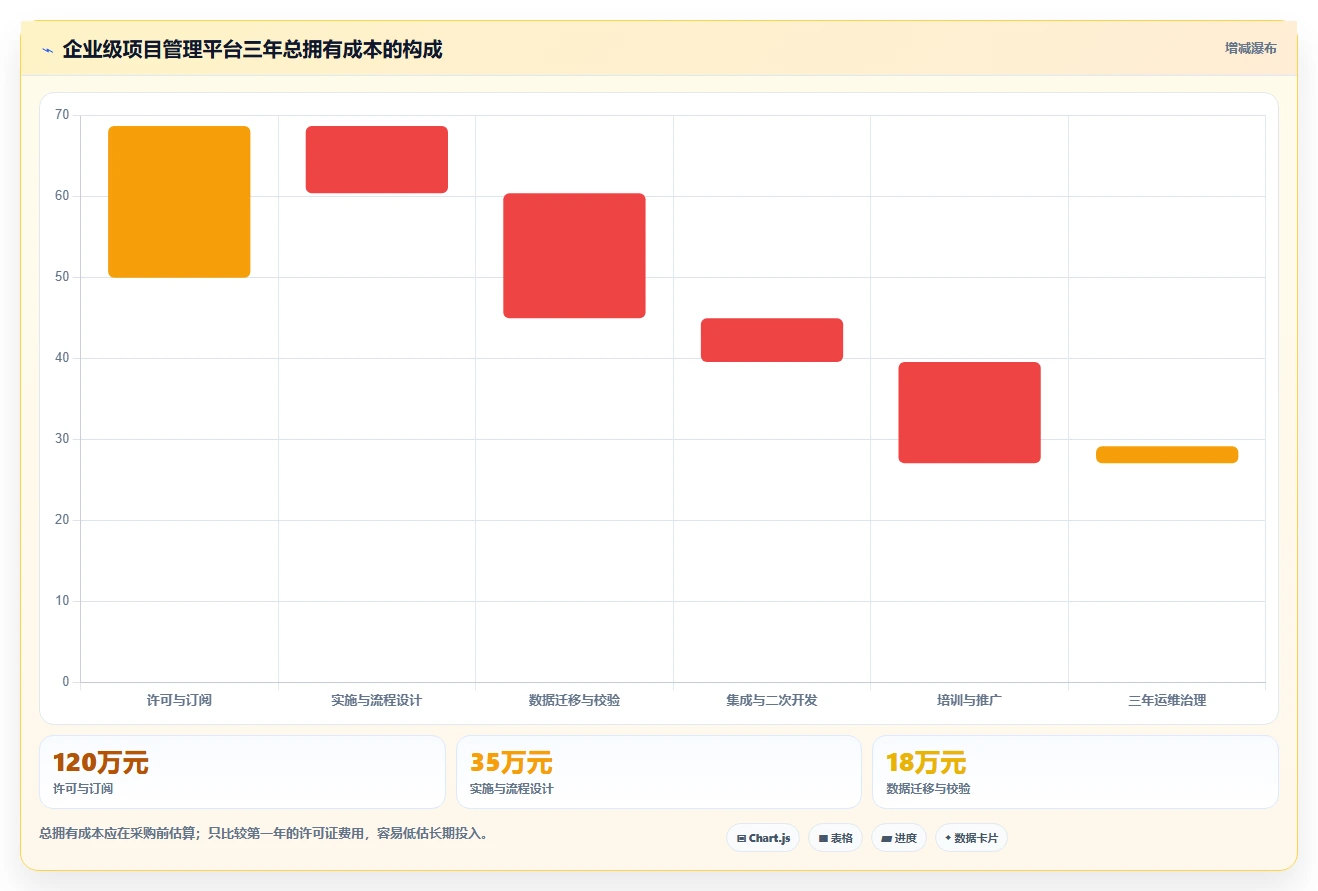Image resolution: width=1318 pixels, height=891 pixels.
Task: Click the 集成与二次开发 x-axis label
Action: (x=772, y=700)
